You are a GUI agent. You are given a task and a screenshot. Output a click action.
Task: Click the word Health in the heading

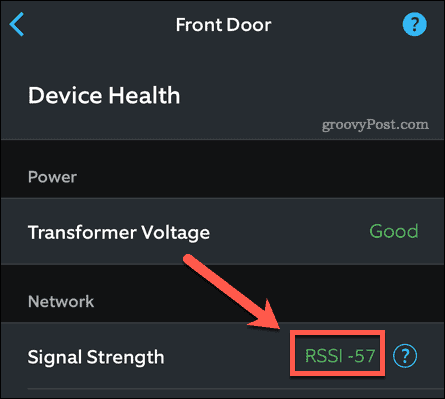coord(144,95)
